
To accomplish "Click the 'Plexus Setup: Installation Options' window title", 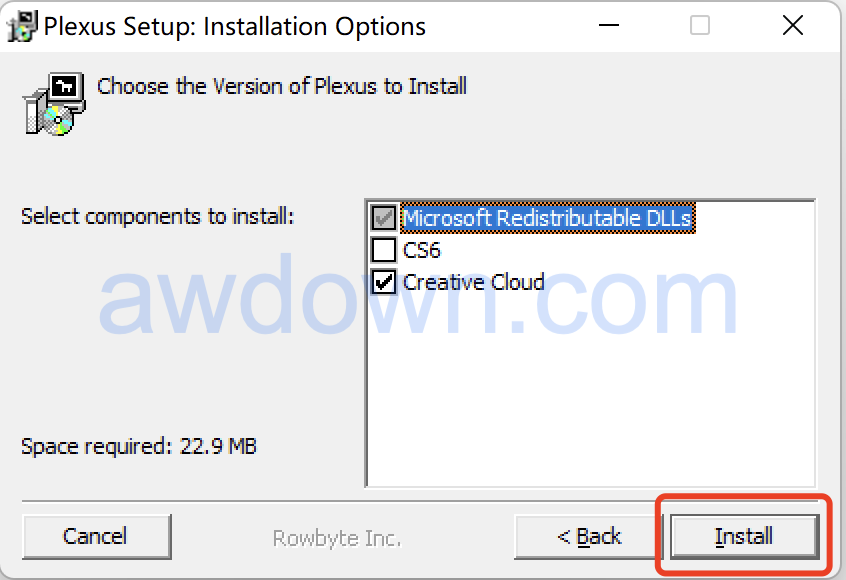I will pyautogui.click(x=235, y=27).
